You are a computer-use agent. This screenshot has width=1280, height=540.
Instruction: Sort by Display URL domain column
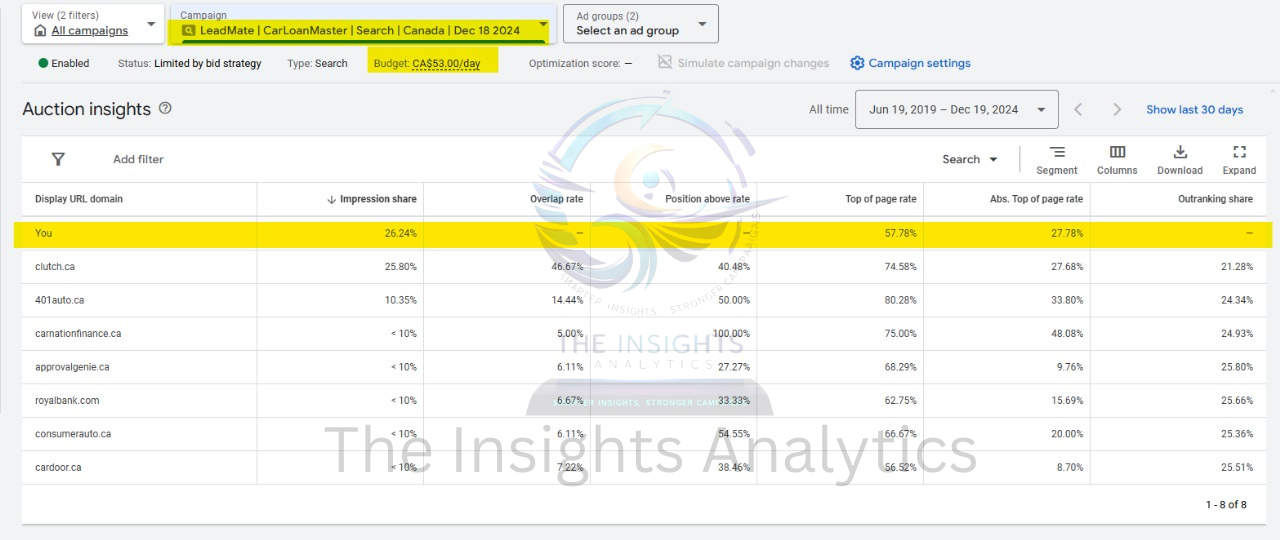pyautogui.click(x=79, y=199)
